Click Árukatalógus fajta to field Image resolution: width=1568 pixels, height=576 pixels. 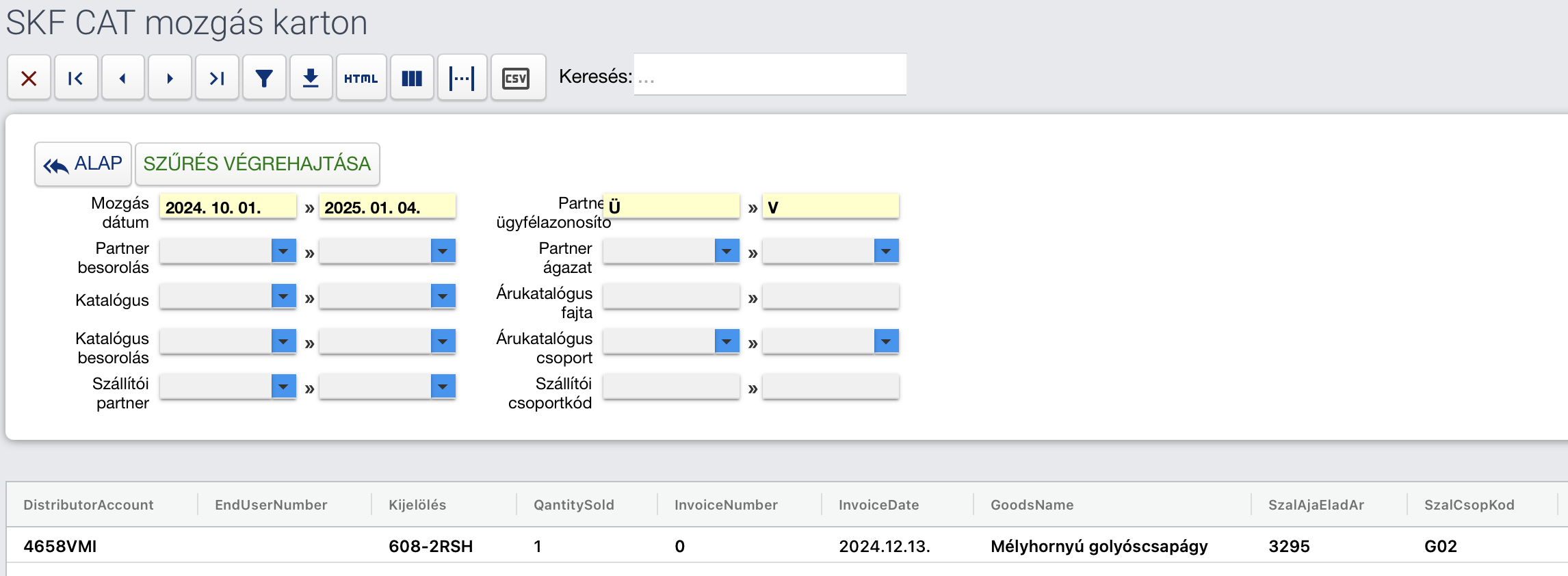[x=831, y=296]
